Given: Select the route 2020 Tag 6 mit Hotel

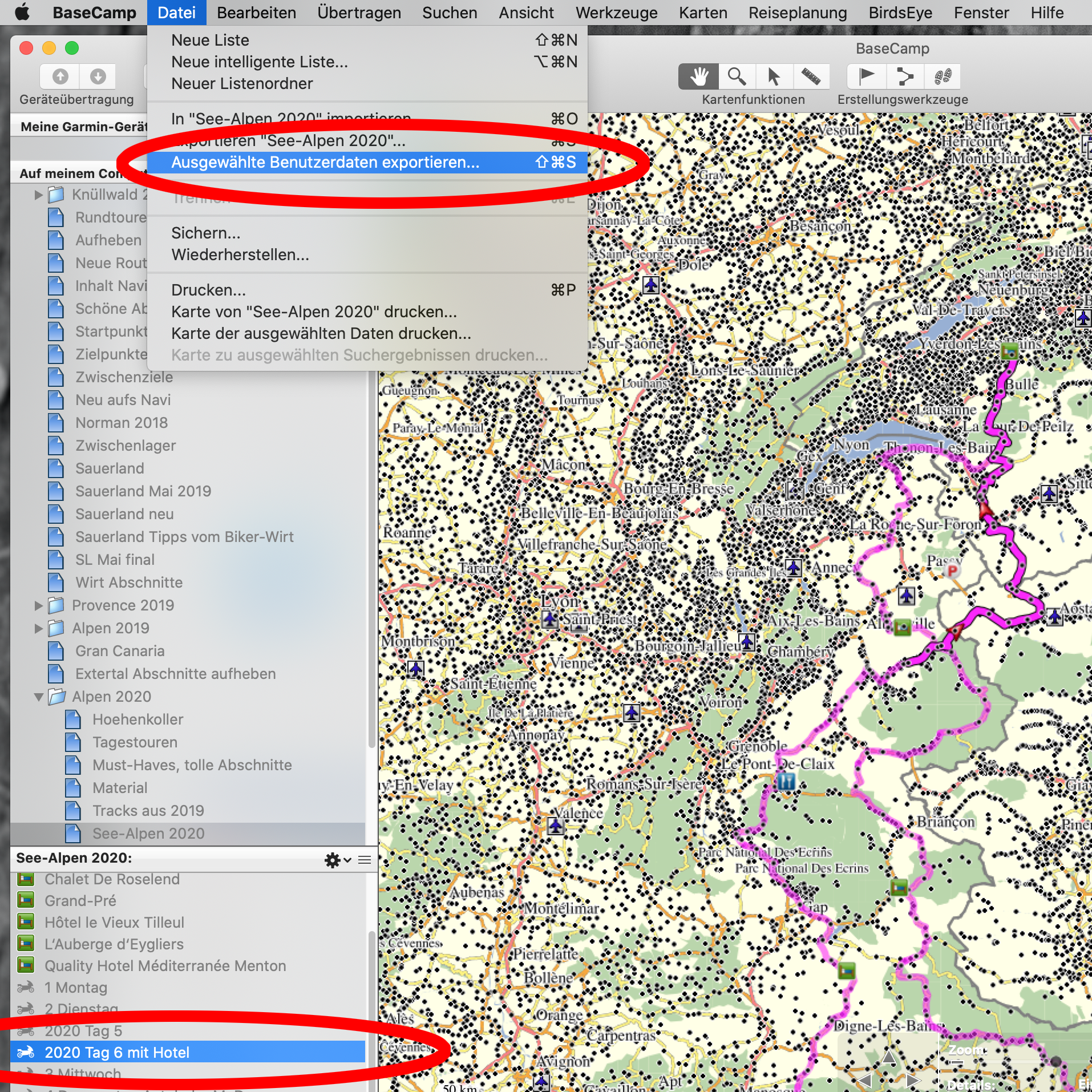Looking at the screenshot, I should pyautogui.click(x=117, y=1053).
